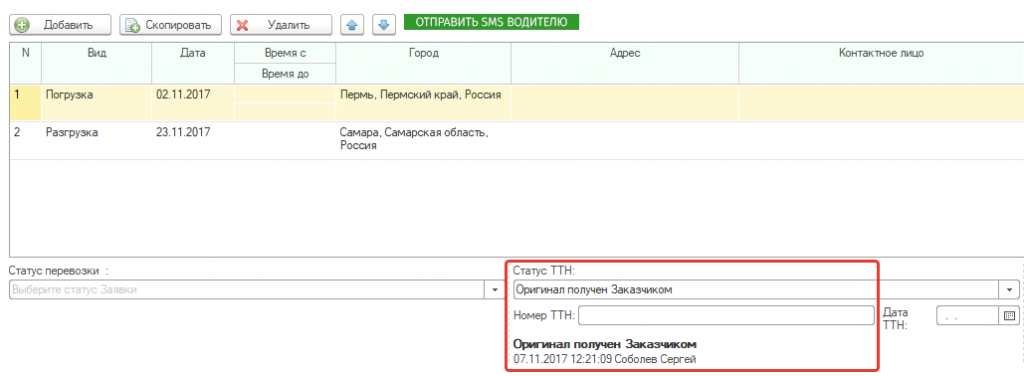The image size is (1024, 376).
Task: Expand the Статус перевозки dropdown
Action: pos(493,290)
